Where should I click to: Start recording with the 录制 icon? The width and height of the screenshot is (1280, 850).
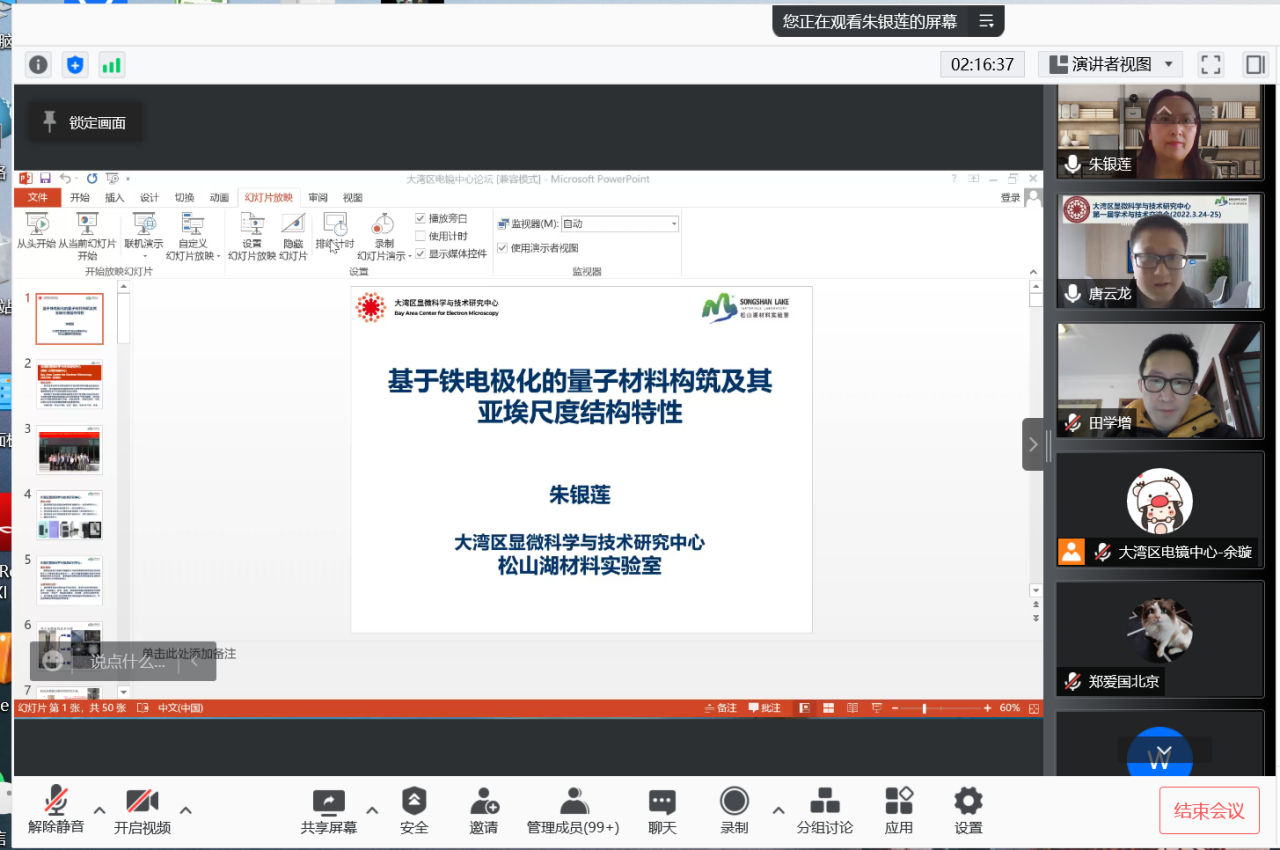(x=734, y=802)
